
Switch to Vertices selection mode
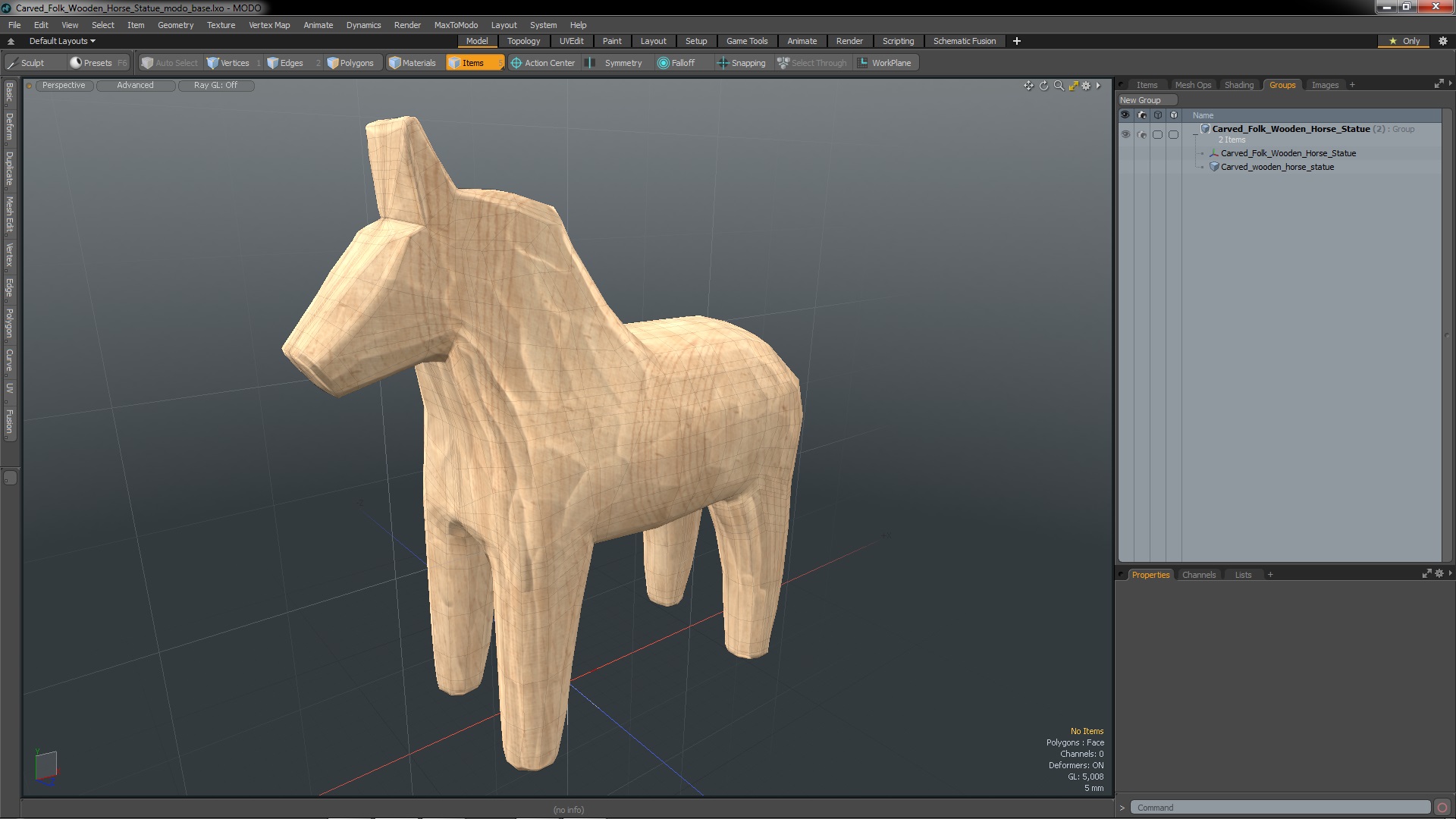tap(234, 63)
